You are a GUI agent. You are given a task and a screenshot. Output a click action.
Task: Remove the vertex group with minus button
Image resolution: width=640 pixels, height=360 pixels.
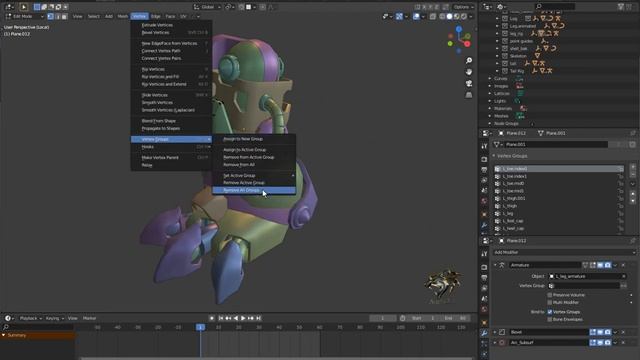633,174
